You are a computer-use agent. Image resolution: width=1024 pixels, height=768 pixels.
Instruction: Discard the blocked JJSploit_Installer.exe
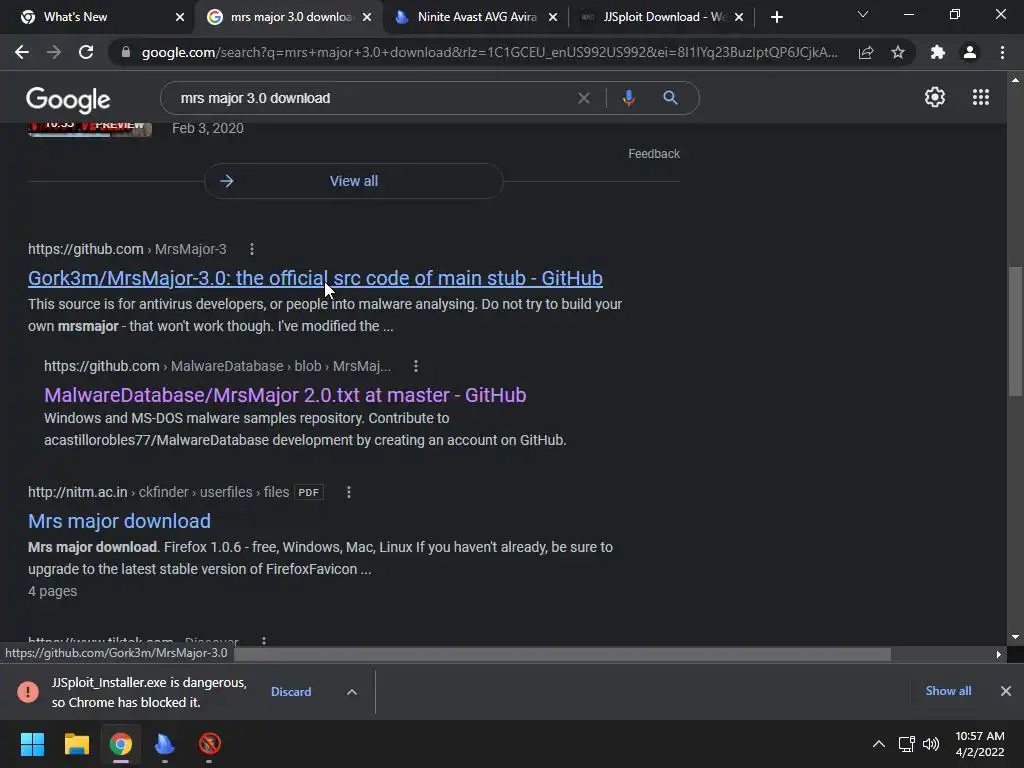[291, 692]
